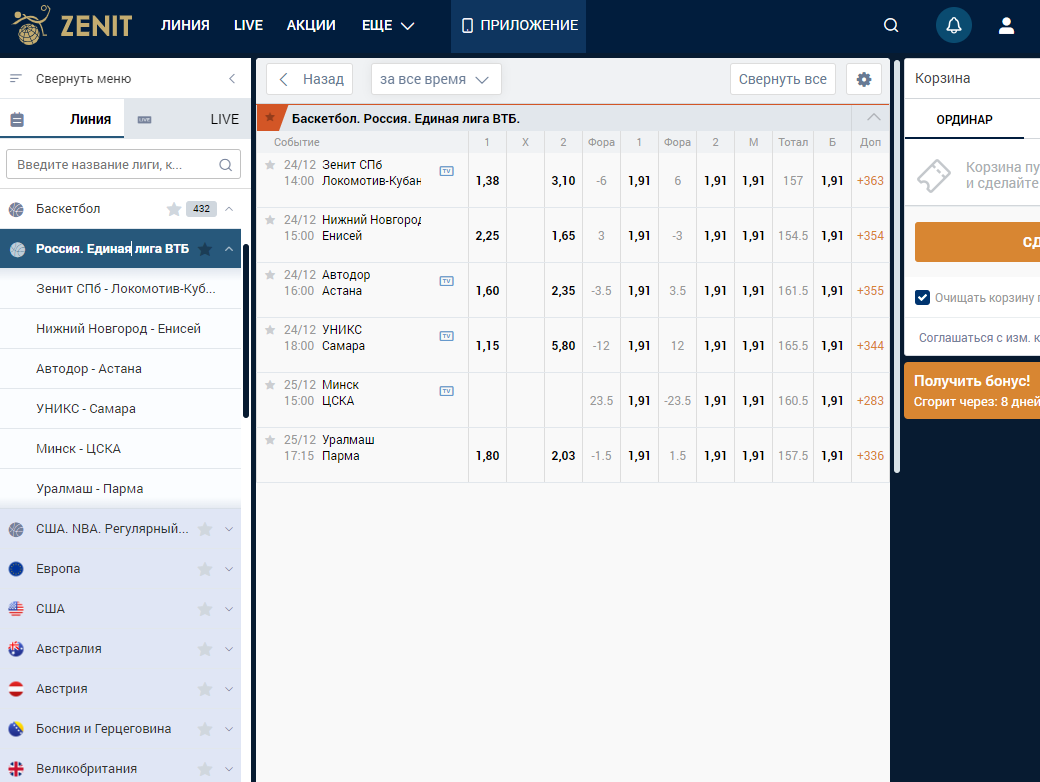
Task: Open table settings gear icon
Action: click(x=864, y=80)
